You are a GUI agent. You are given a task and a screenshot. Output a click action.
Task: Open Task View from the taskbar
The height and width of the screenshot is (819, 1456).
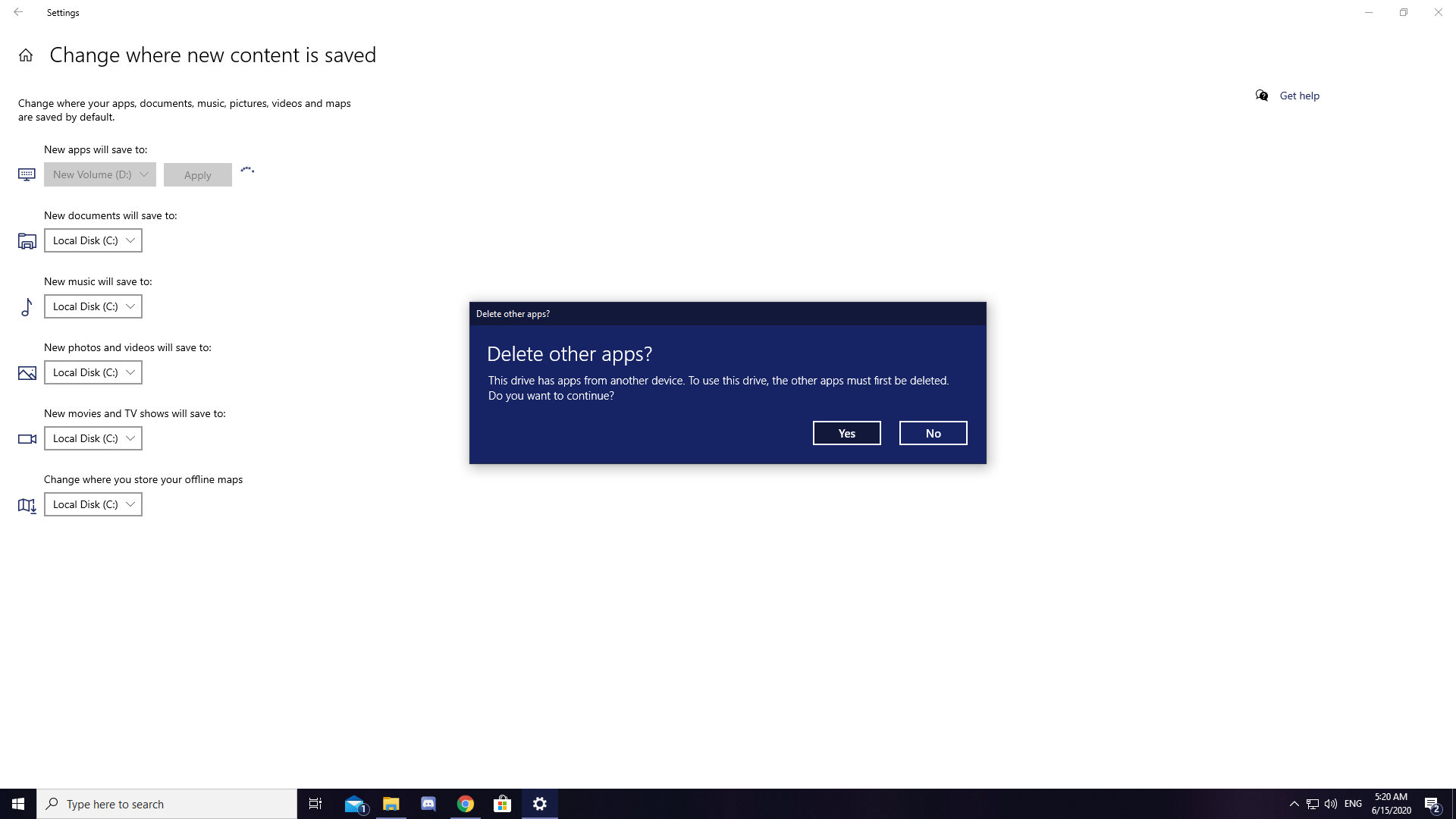pyautogui.click(x=315, y=804)
